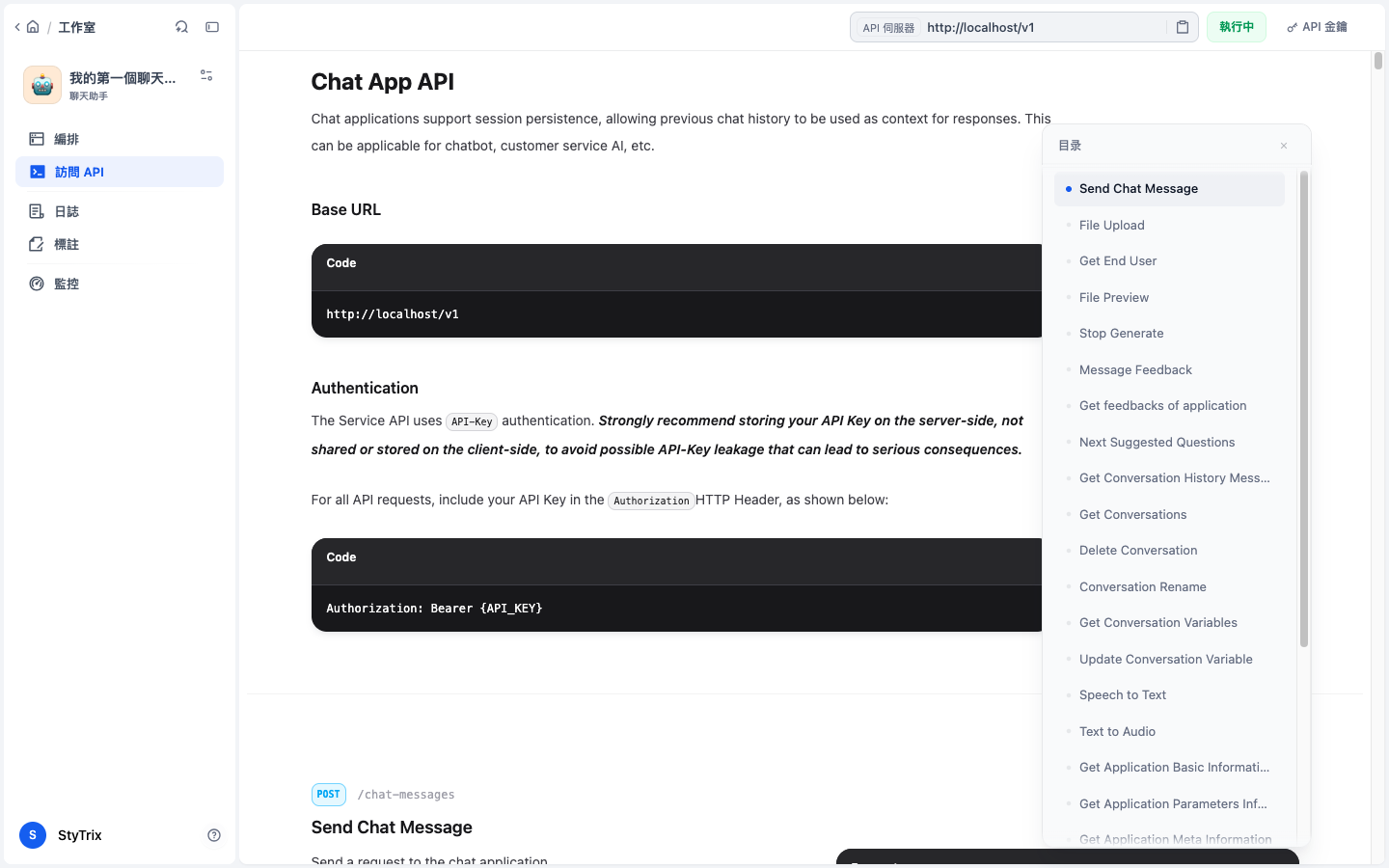Jump to Send Chat Message section
This screenshot has width=1389, height=868.
click(x=1169, y=189)
